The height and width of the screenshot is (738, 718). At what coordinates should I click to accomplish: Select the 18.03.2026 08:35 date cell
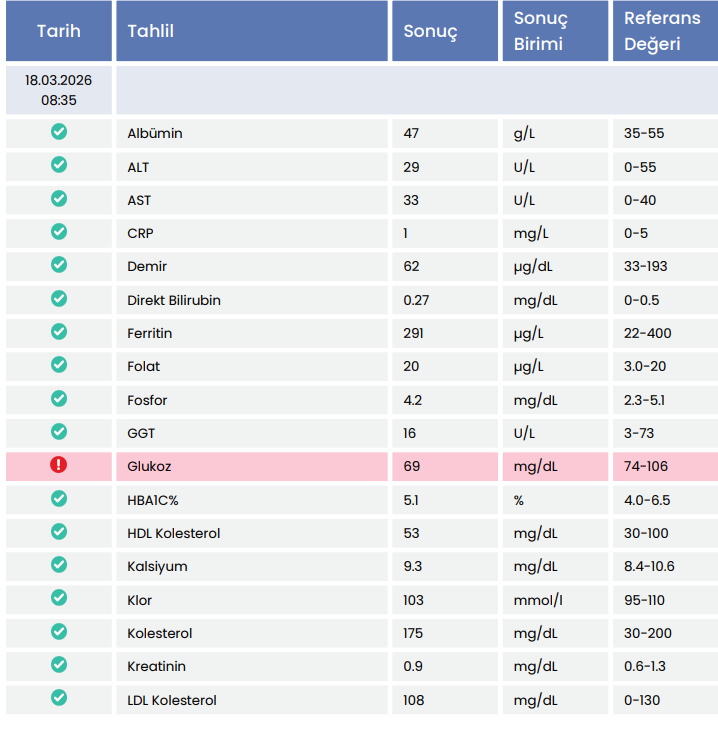[59, 90]
